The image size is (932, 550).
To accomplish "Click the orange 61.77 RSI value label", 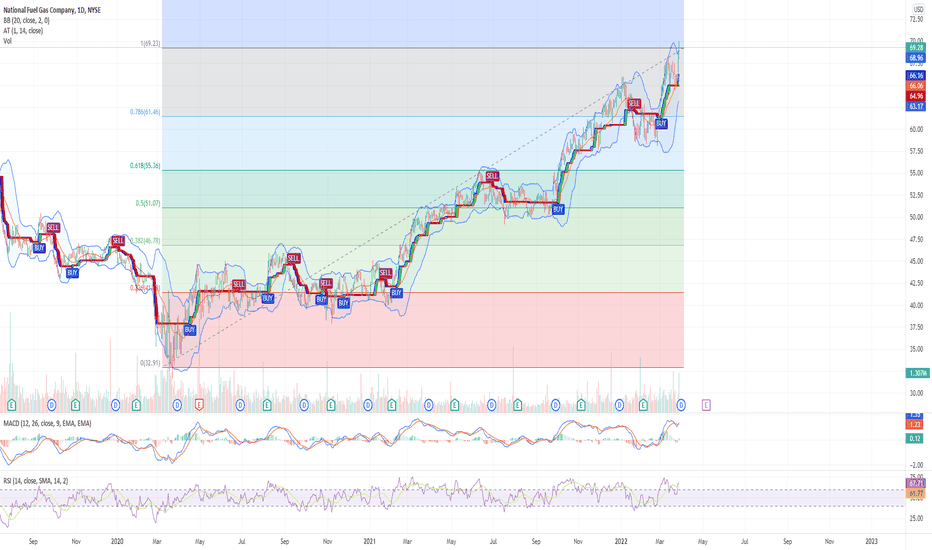I will [x=916, y=494].
